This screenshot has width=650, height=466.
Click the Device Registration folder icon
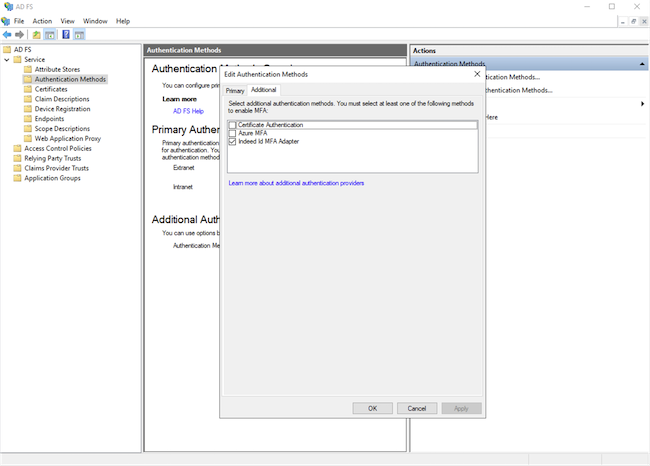point(28,109)
